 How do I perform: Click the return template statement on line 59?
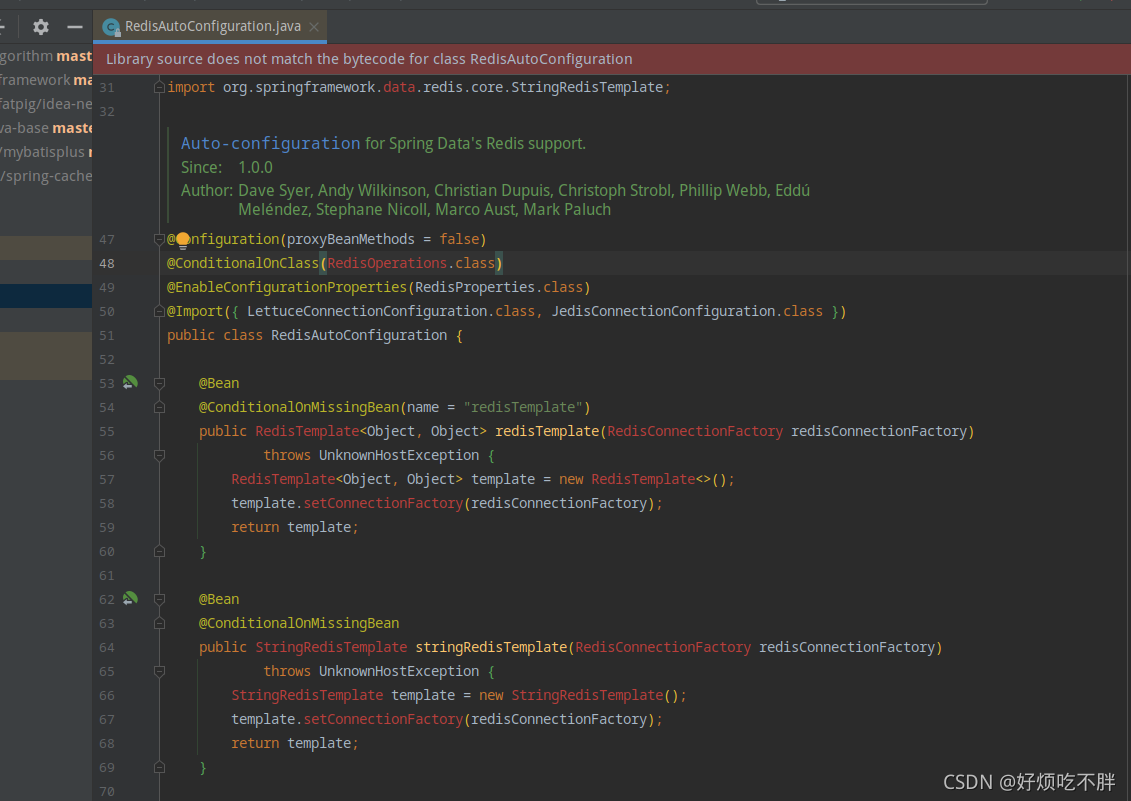coord(294,528)
